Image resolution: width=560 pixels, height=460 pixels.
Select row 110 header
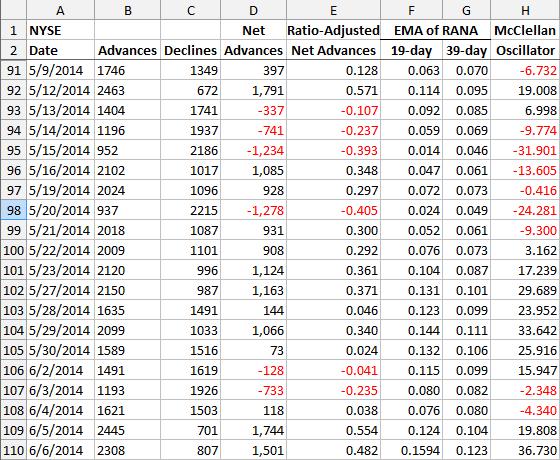[13, 450]
